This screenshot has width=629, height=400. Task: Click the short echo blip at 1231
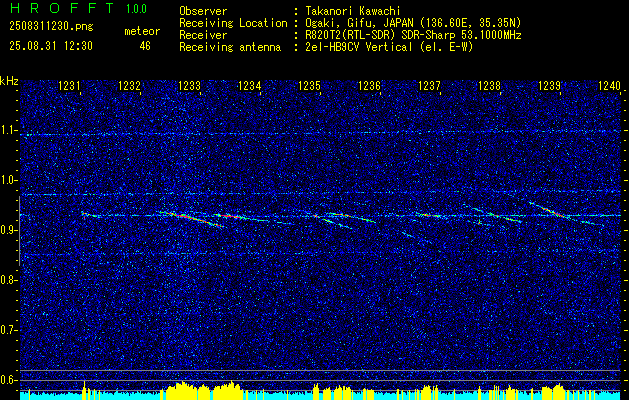click(87, 215)
